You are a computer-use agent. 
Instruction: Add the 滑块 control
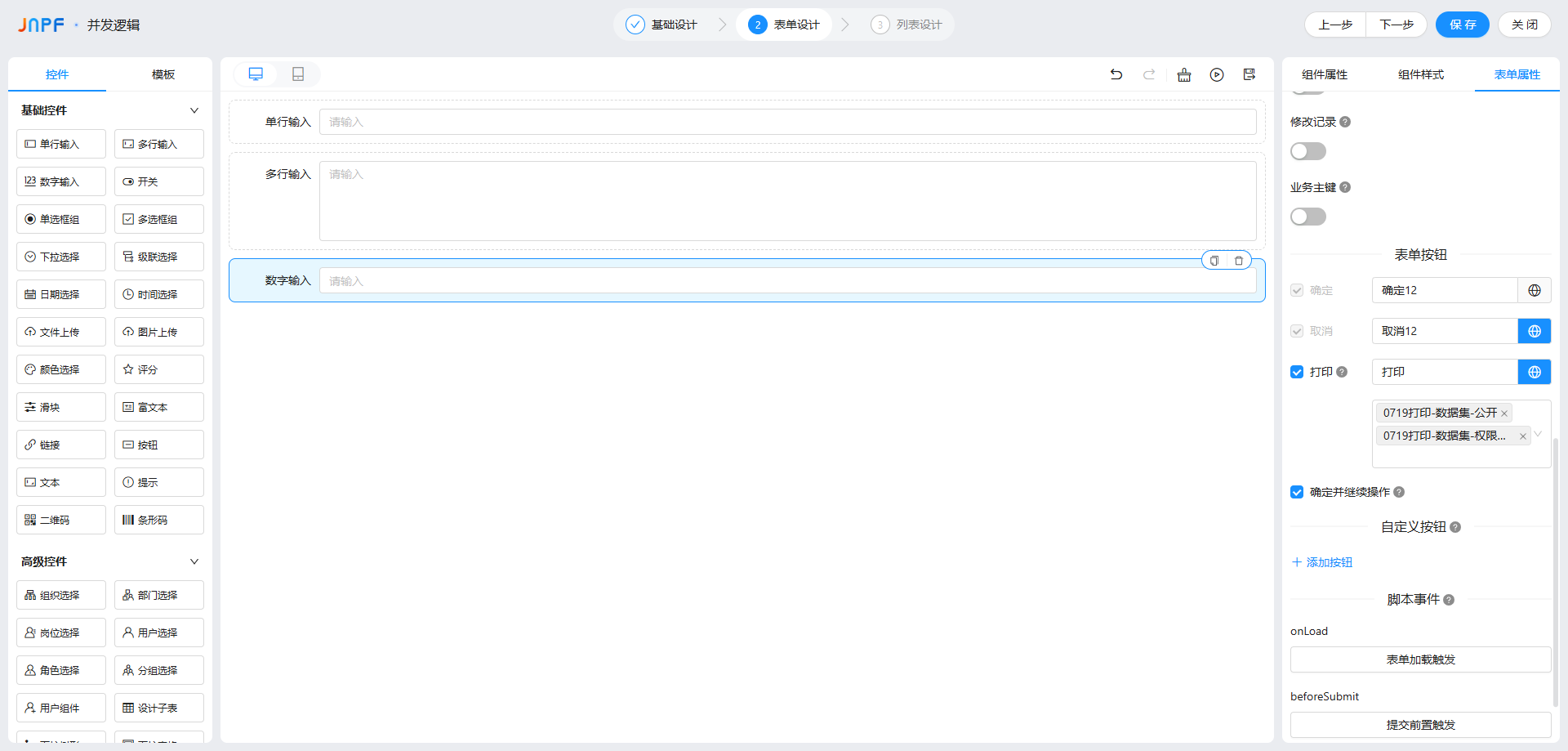(x=61, y=407)
